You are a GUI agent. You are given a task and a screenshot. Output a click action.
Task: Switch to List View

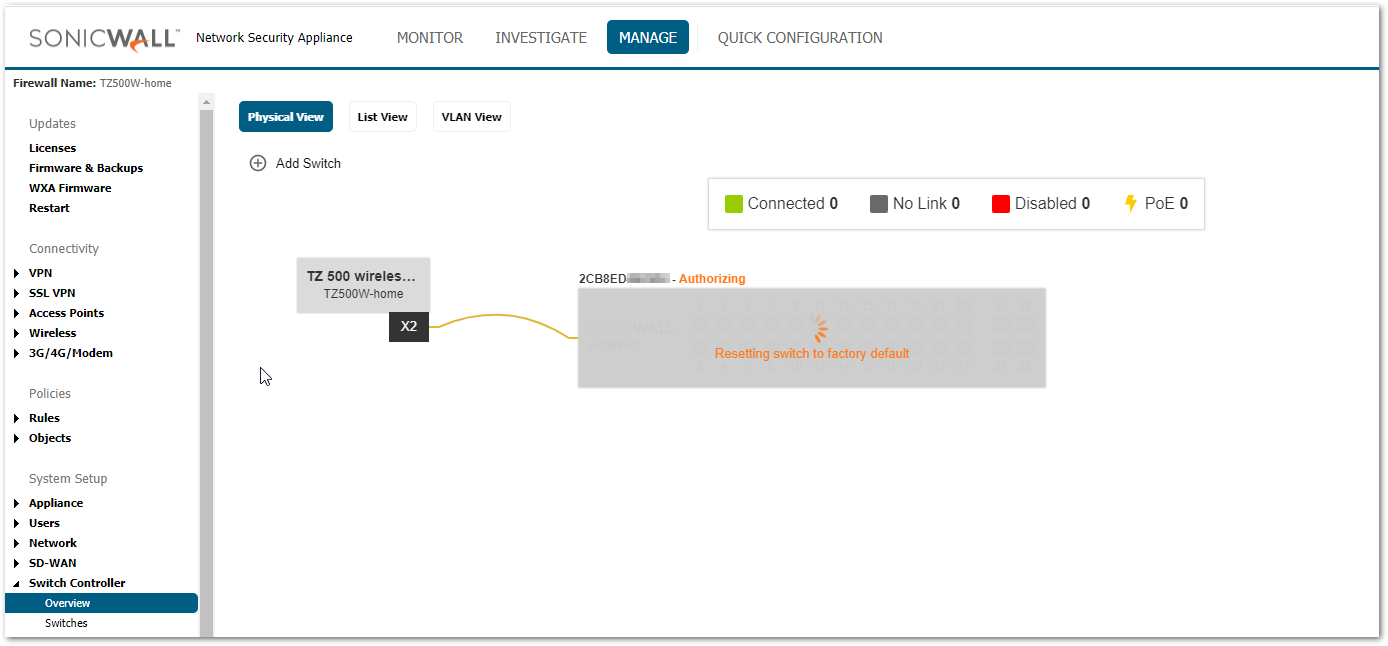pyautogui.click(x=382, y=117)
